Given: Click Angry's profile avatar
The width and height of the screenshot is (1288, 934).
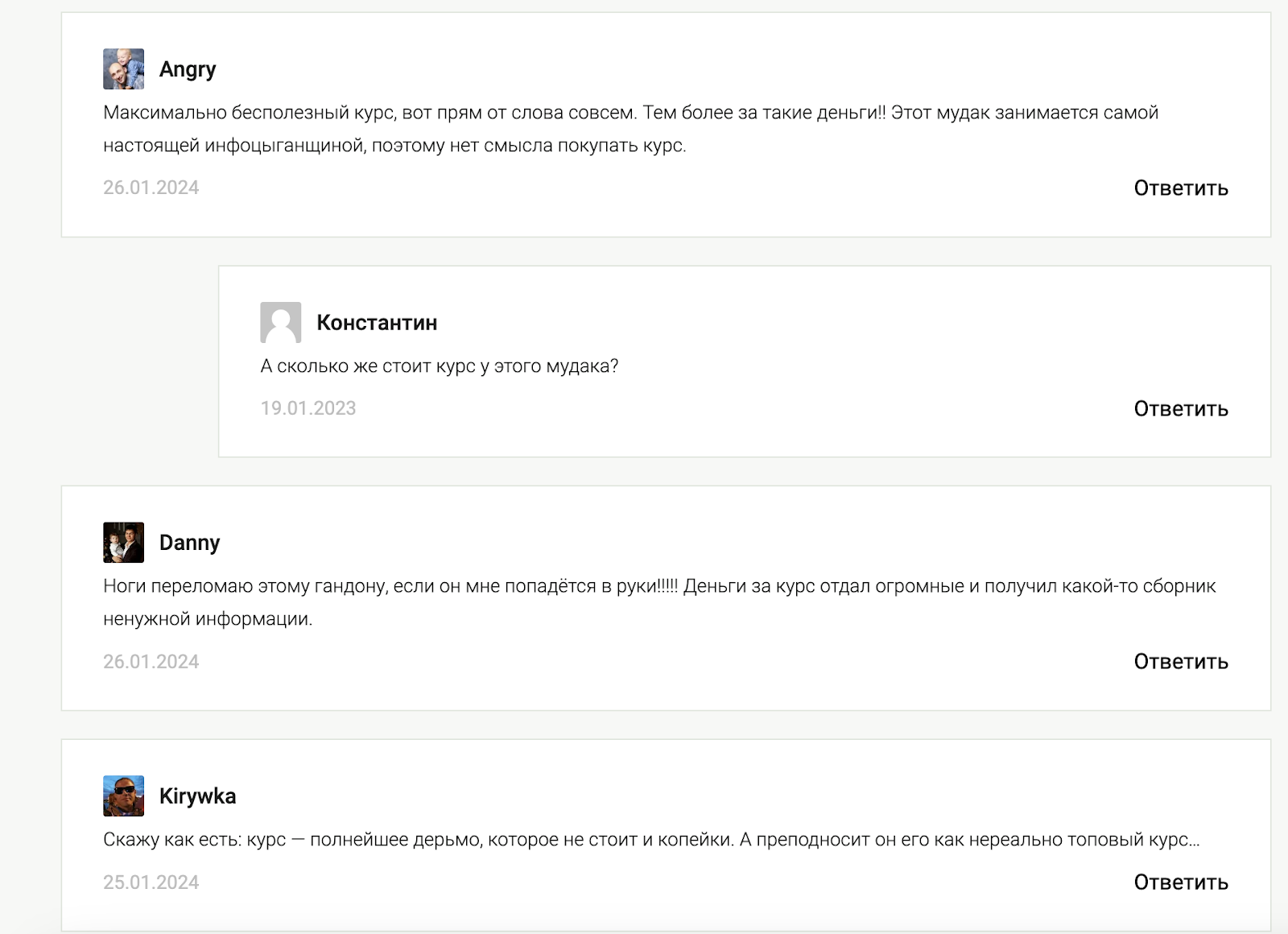Looking at the screenshot, I should click(123, 68).
